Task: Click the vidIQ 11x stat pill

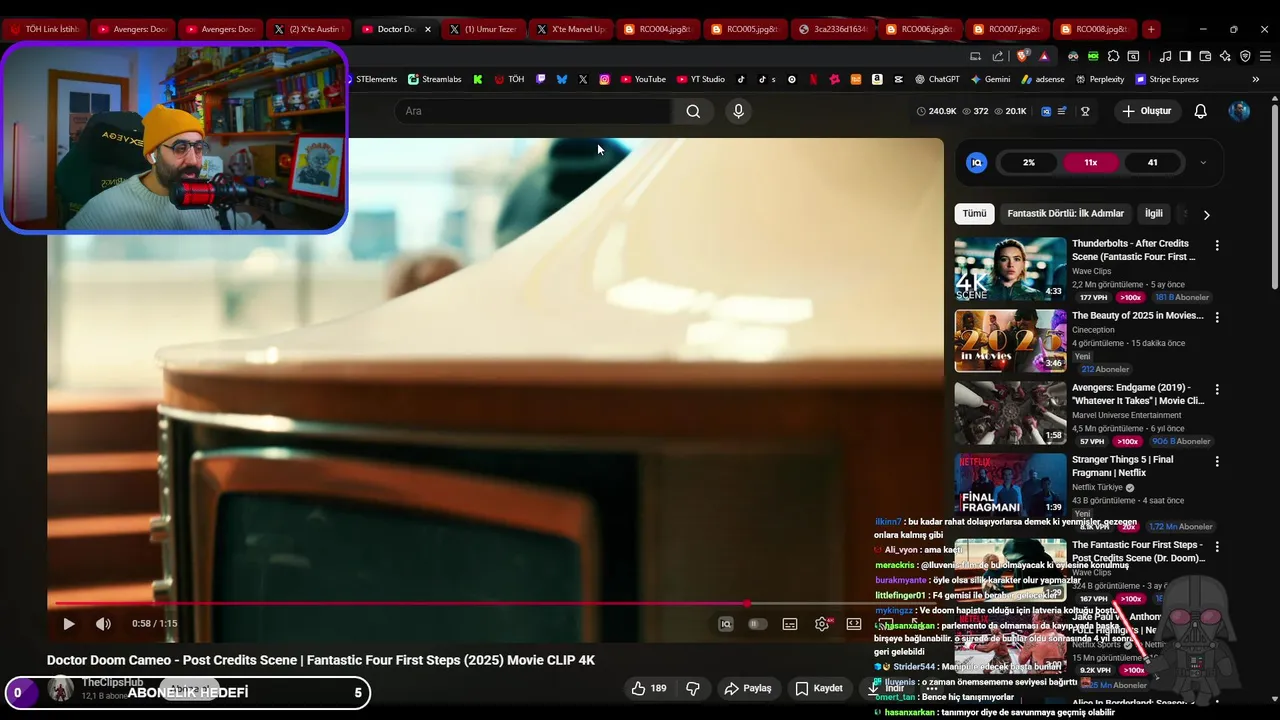Action: [x=1090, y=162]
